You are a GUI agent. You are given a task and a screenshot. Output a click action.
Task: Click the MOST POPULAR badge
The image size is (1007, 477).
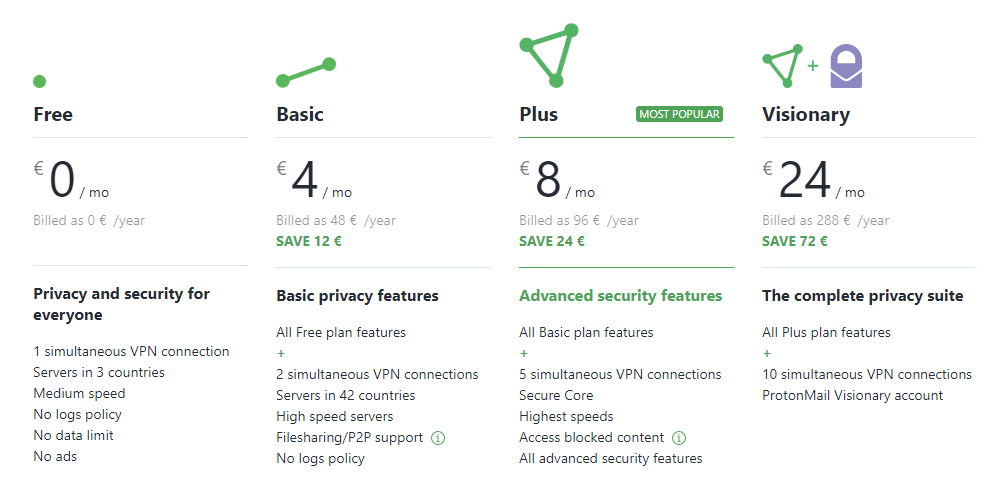pos(679,114)
